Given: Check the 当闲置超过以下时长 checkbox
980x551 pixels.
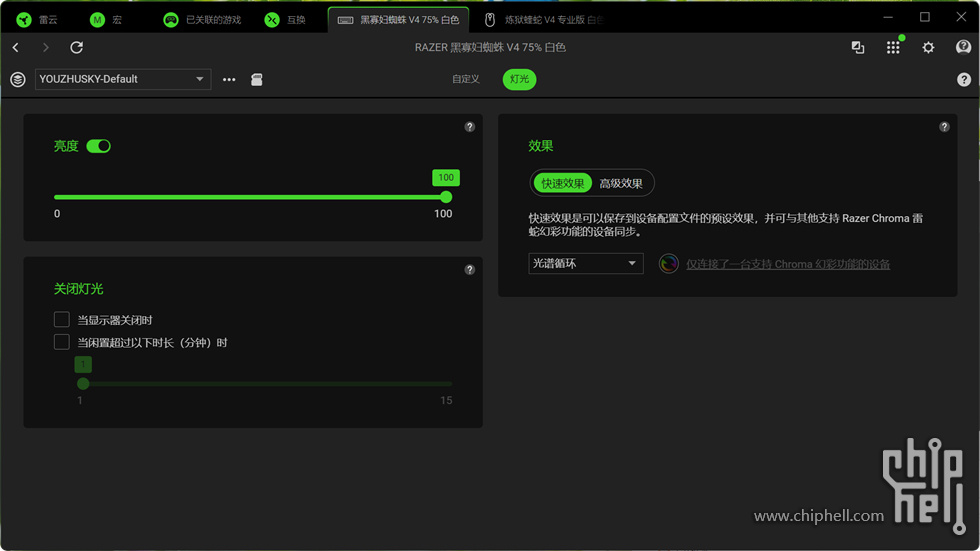Looking at the screenshot, I should pos(61,342).
